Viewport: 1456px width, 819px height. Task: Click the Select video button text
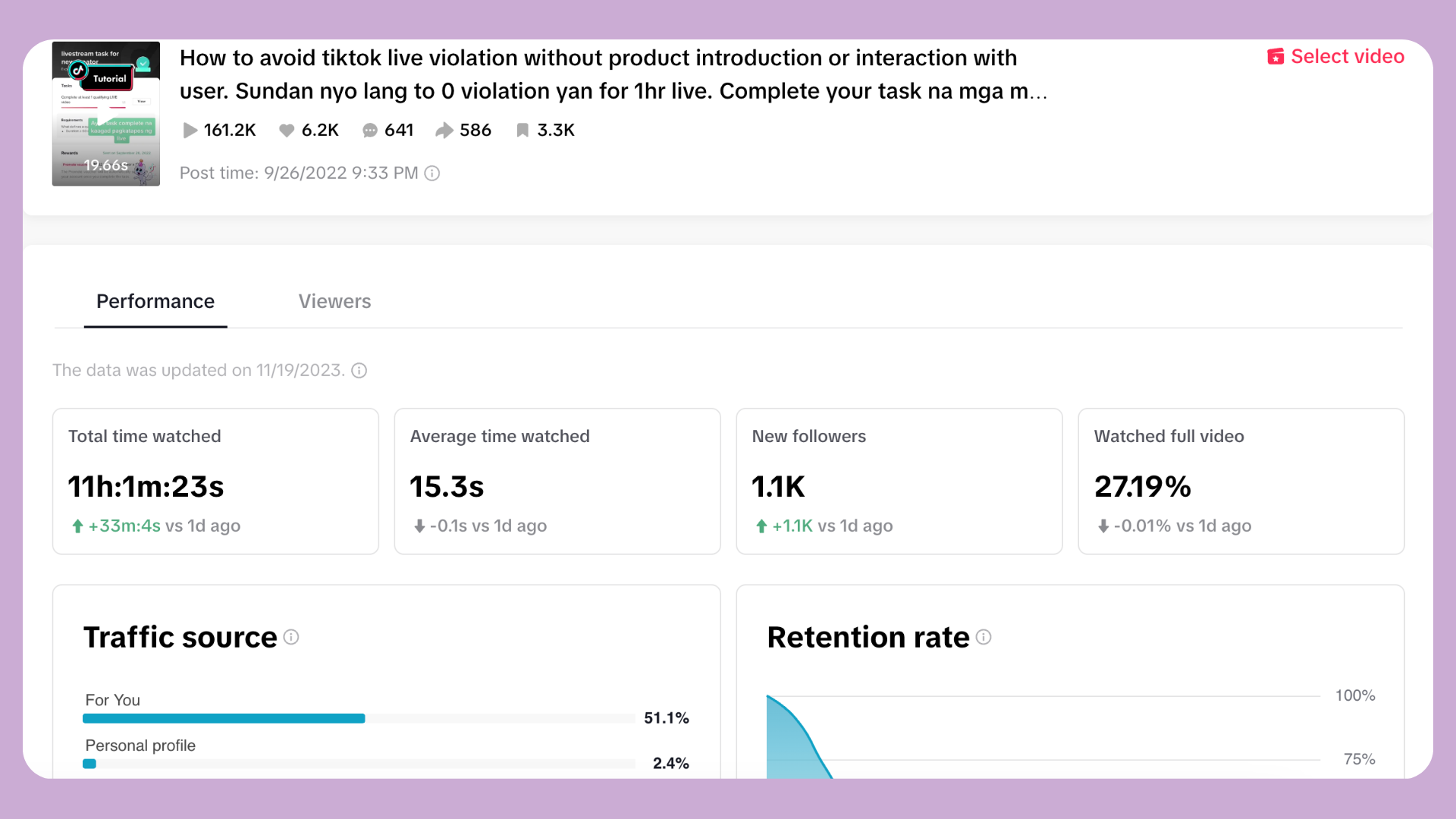(1348, 57)
